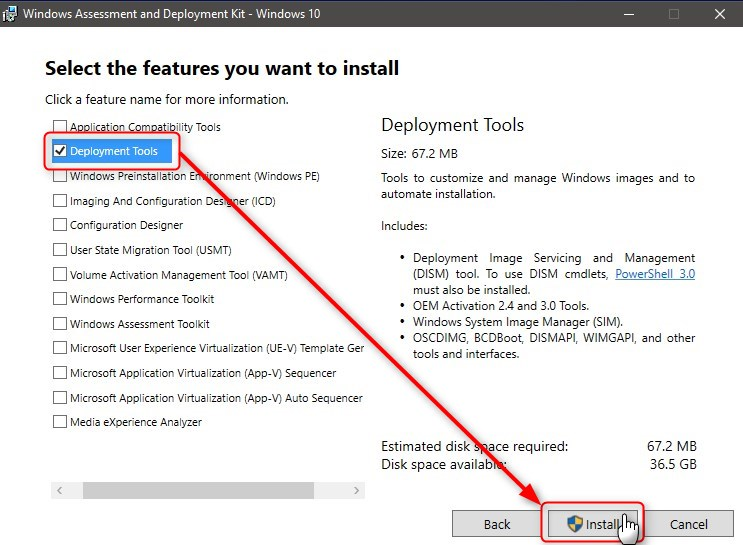This screenshot has height=545, width=743.
Task: Click the Install button
Action: (x=592, y=524)
